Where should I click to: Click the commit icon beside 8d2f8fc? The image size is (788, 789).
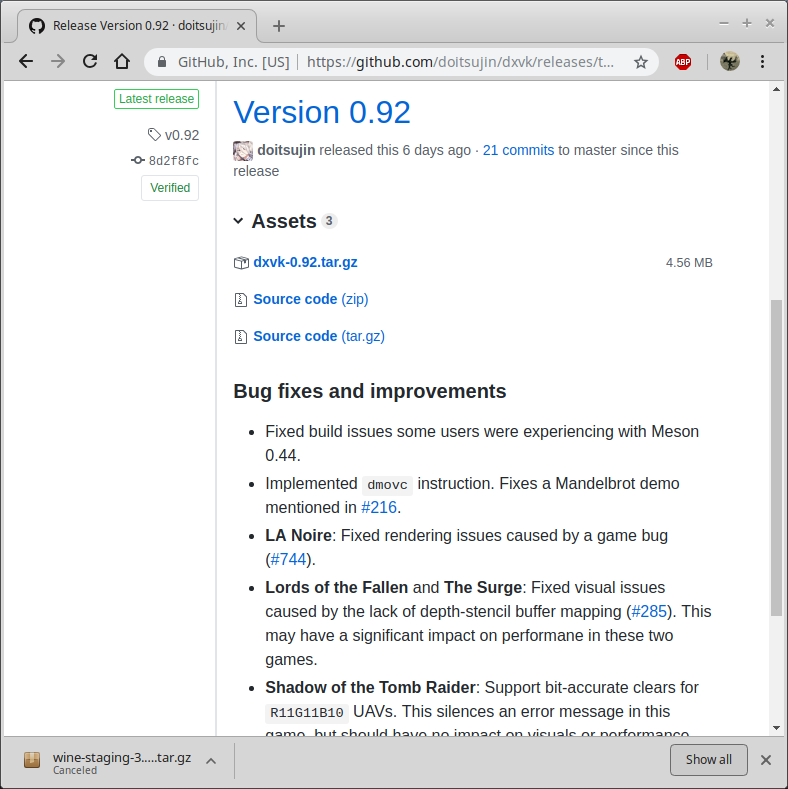coord(138,160)
